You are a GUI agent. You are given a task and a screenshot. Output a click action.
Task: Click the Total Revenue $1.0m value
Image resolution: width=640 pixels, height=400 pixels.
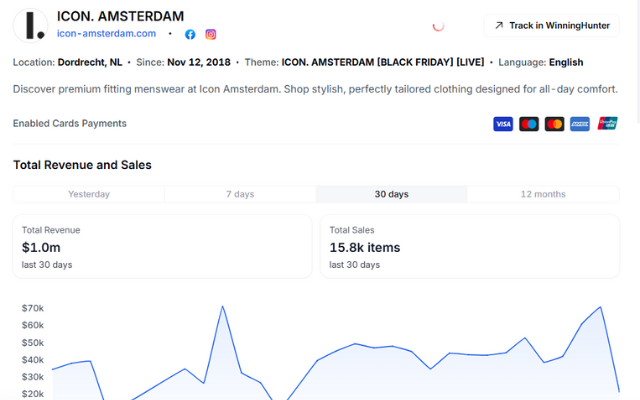pyautogui.click(x=41, y=247)
